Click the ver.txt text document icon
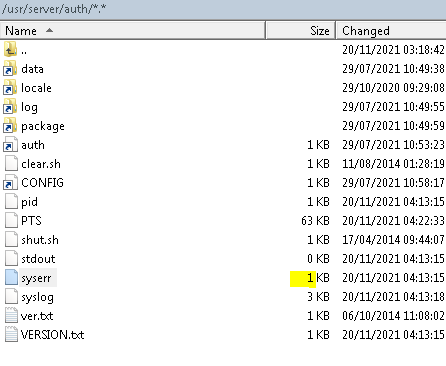The image size is (446, 366). pos(11,315)
